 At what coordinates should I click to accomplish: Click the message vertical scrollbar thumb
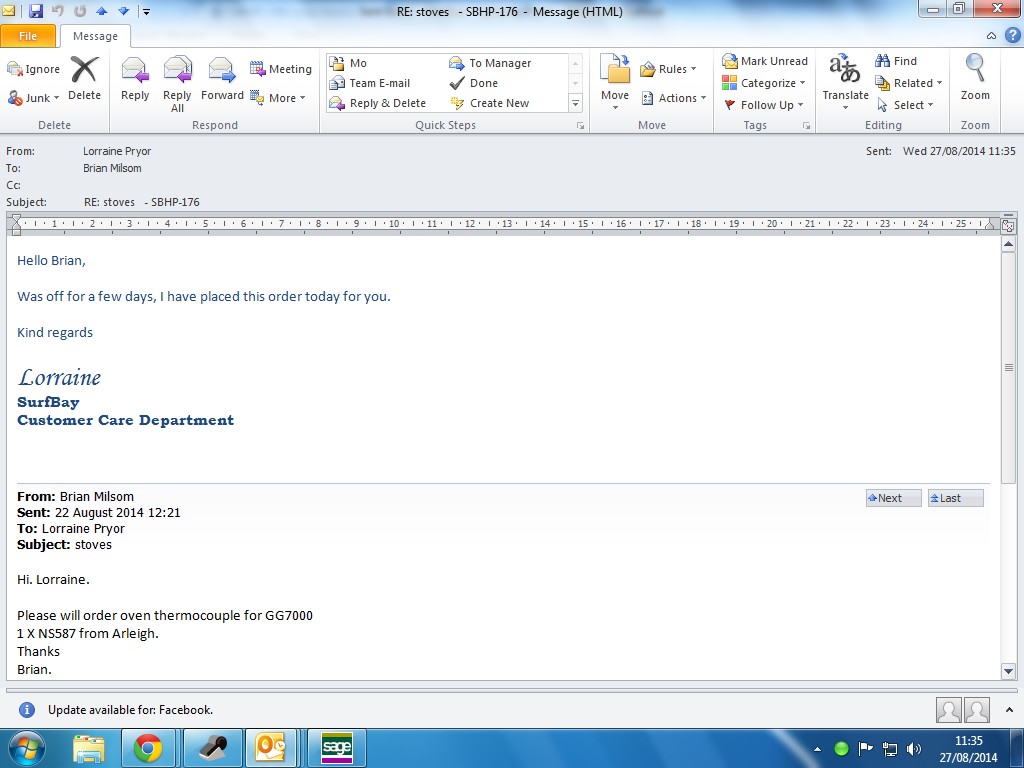tap(1008, 367)
